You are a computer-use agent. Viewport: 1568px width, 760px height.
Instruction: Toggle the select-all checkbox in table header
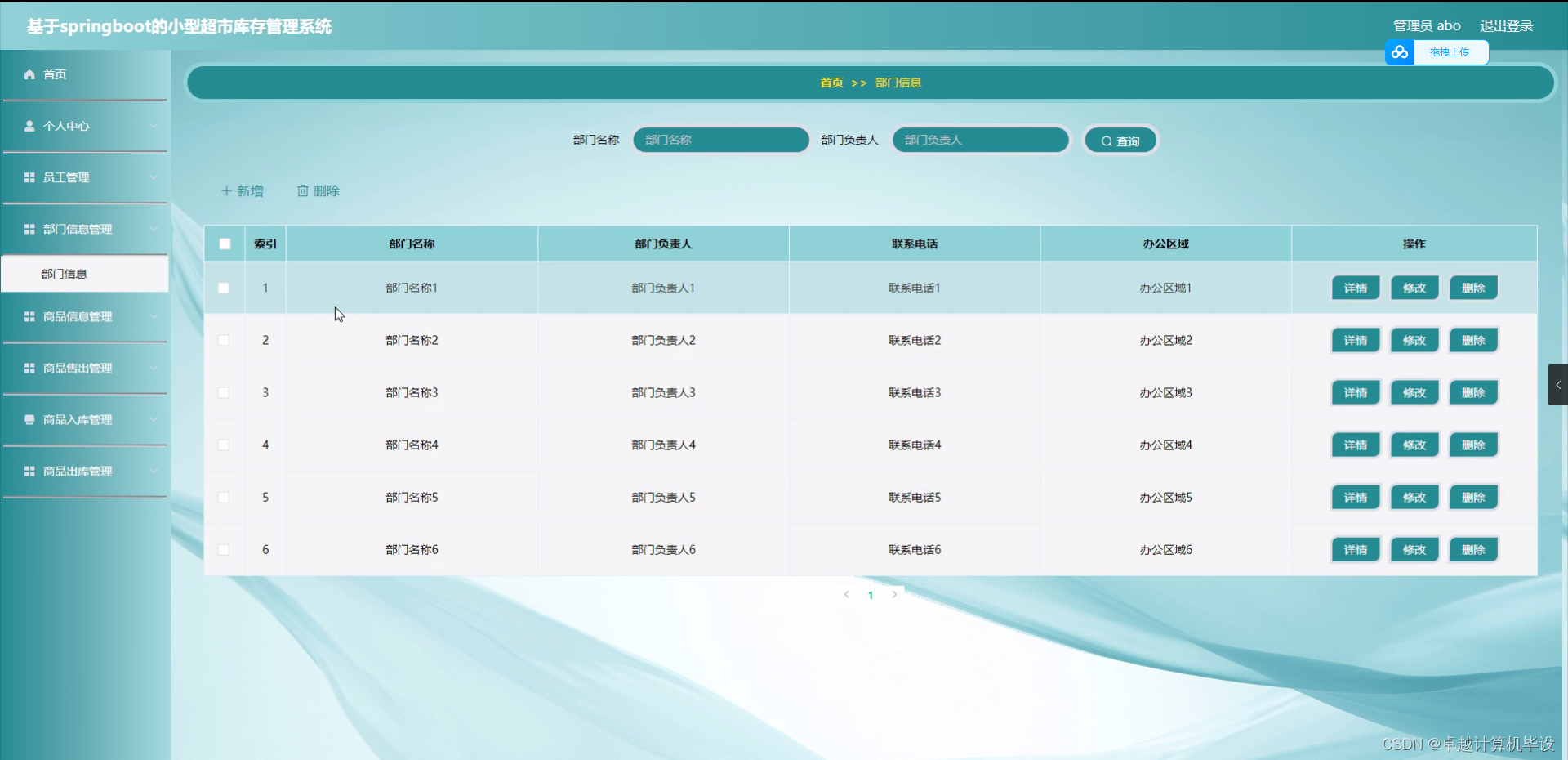(224, 244)
